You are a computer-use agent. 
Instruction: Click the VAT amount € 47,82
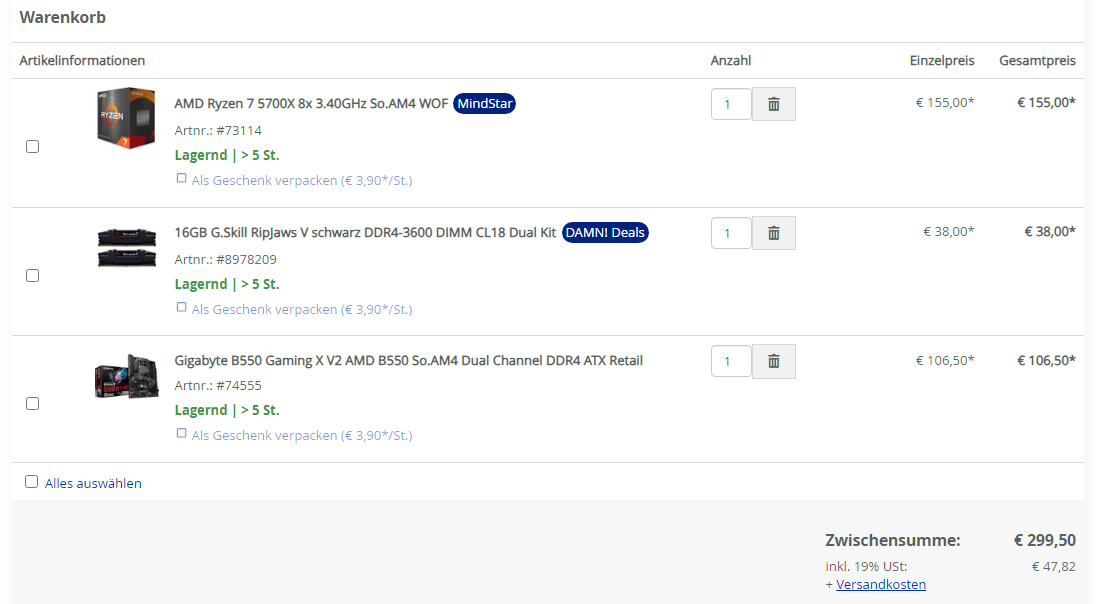tap(1054, 566)
